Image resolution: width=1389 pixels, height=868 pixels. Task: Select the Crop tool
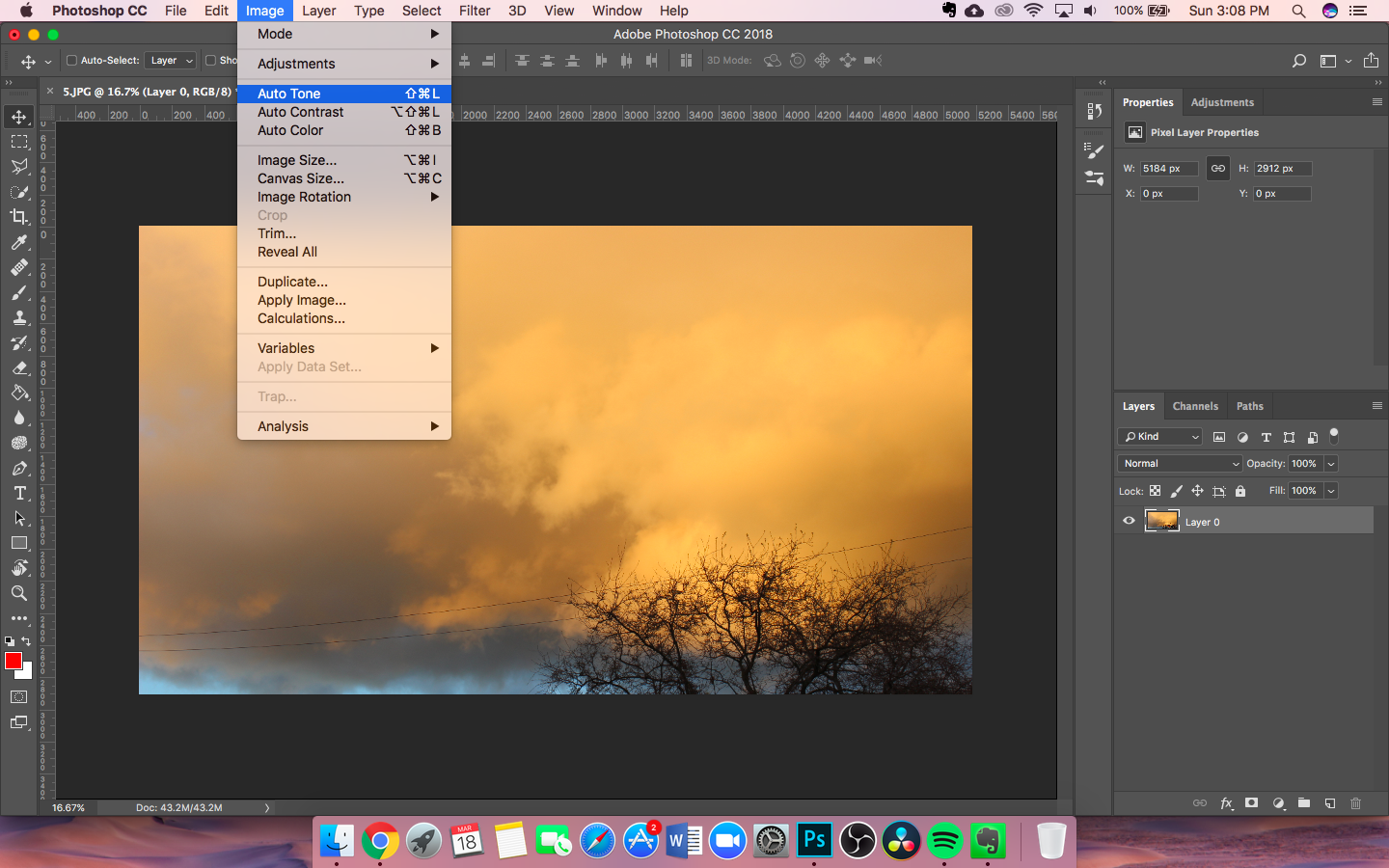click(x=19, y=217)
